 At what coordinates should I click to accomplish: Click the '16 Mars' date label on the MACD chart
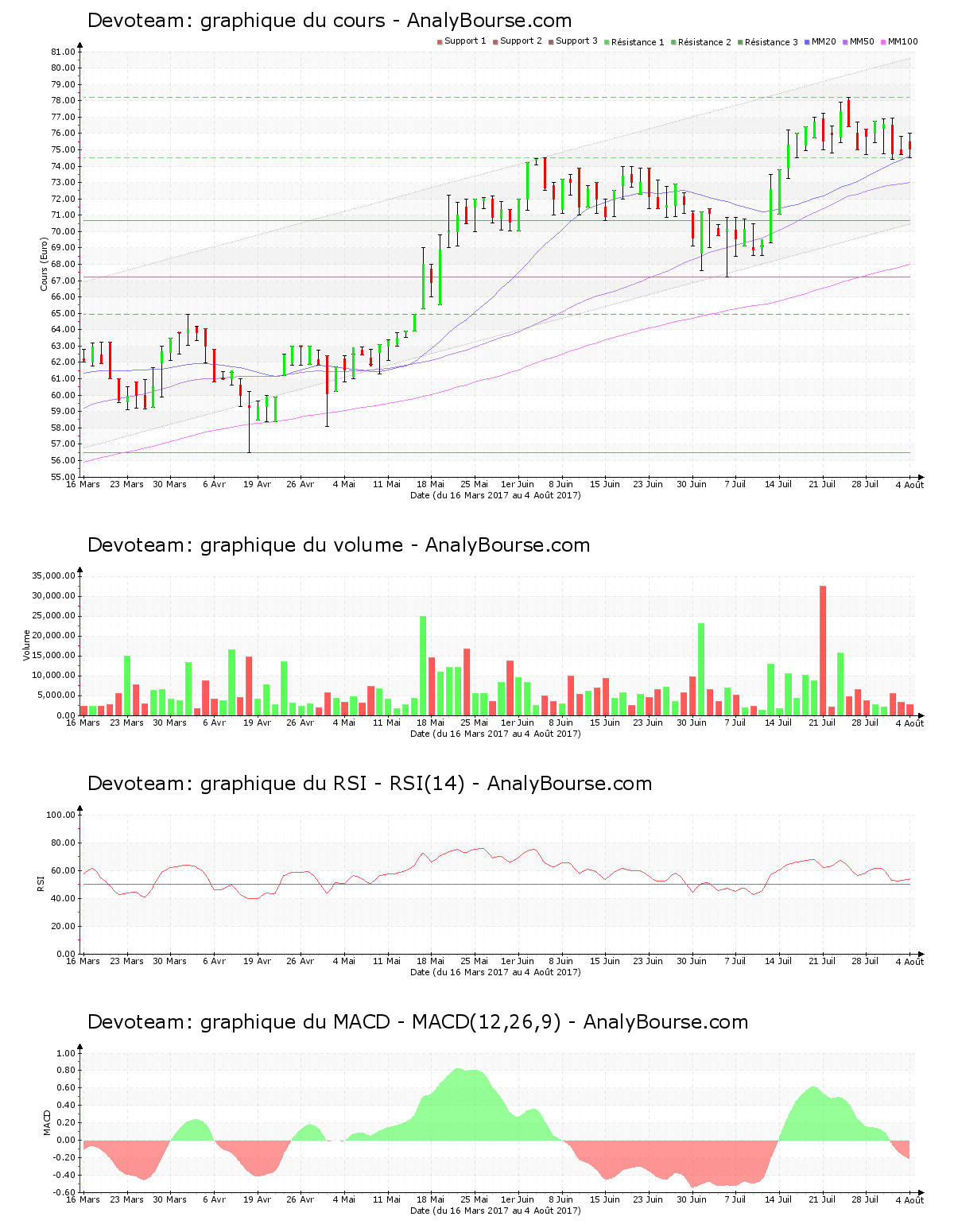(x=83, y=1200)
